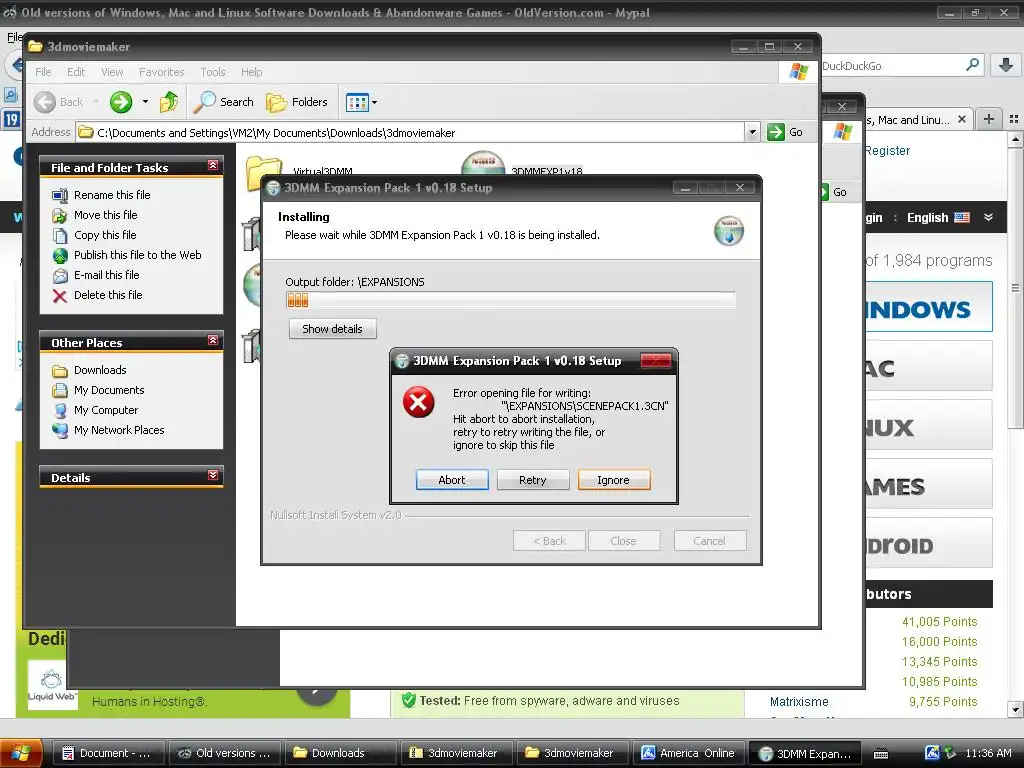The image size is (1024, 768).
Task: Open the Forward history dropdown arrow
Action: pos(145,102)
